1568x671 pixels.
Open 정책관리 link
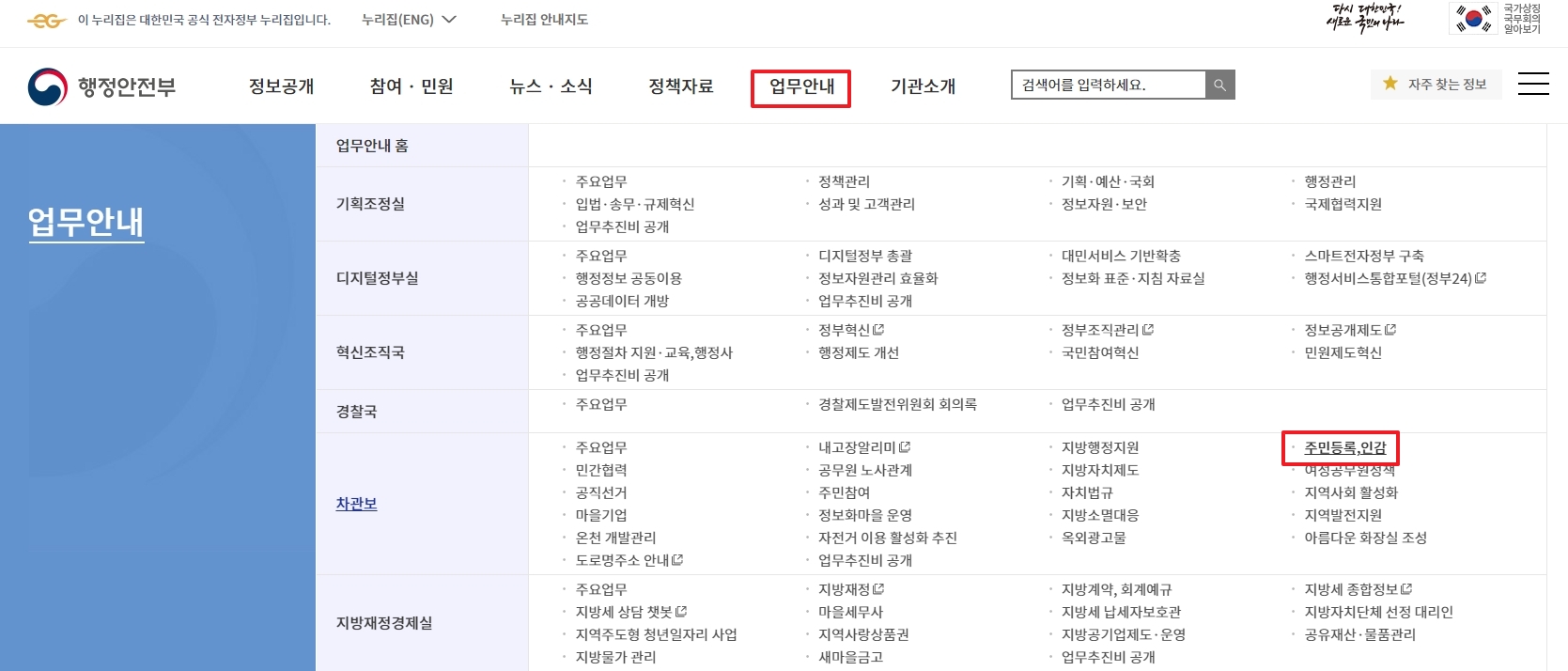pyautogui.click(x=844, y=181)
